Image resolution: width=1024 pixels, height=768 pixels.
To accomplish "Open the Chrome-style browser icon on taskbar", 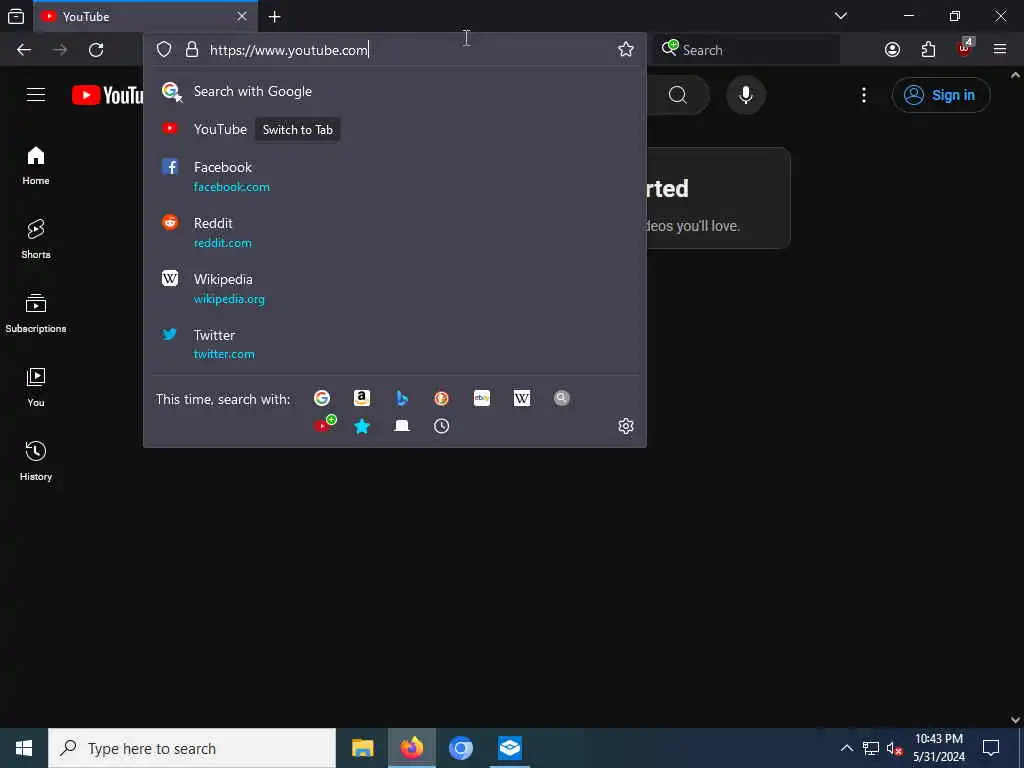I will 460,748.
